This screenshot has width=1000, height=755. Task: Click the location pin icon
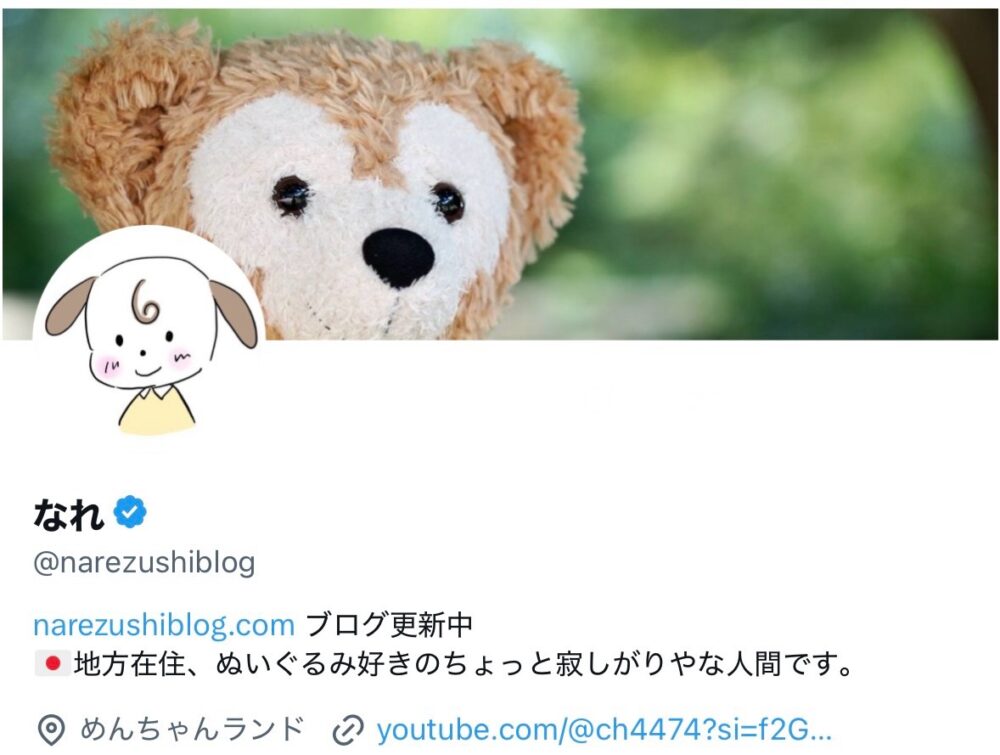coord(51,730)
